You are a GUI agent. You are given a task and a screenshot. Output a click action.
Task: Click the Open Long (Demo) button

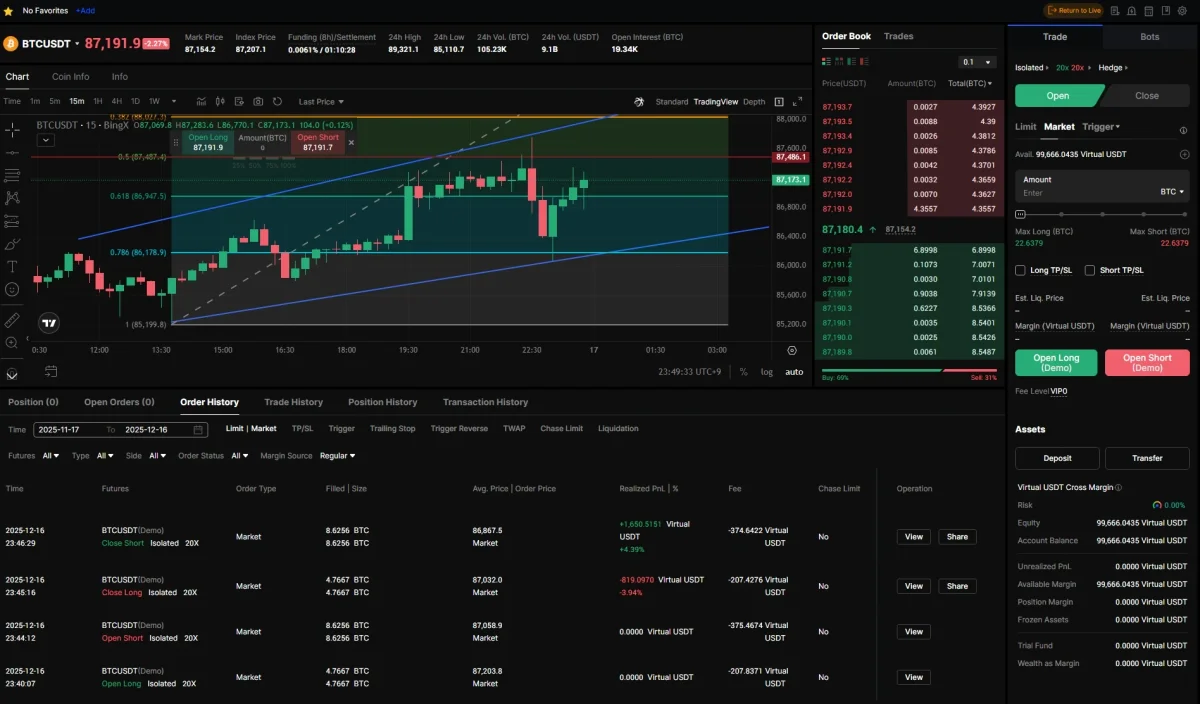[1056, 362]
